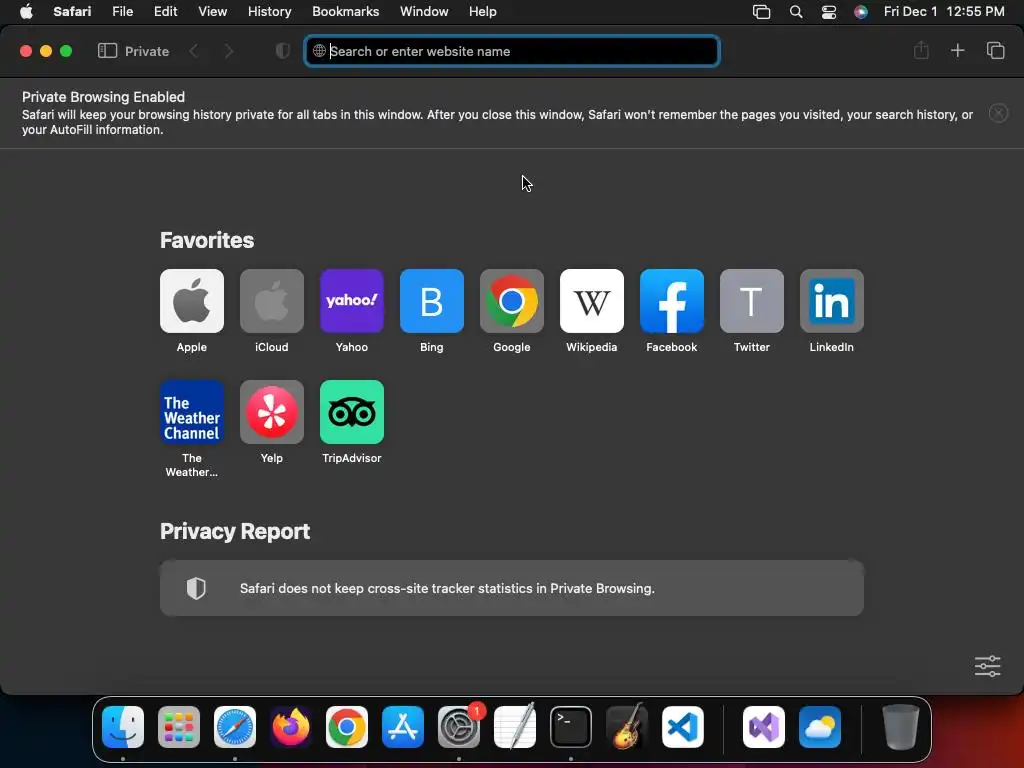The image size is (1024, 768).
Task: Open the Yelp favorite
Action: tap(272, 412)
